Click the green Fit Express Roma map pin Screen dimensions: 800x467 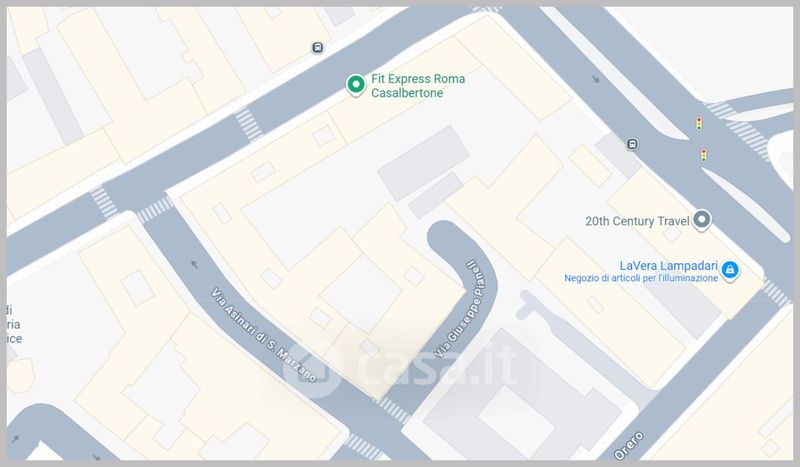[x=356, y=85]
